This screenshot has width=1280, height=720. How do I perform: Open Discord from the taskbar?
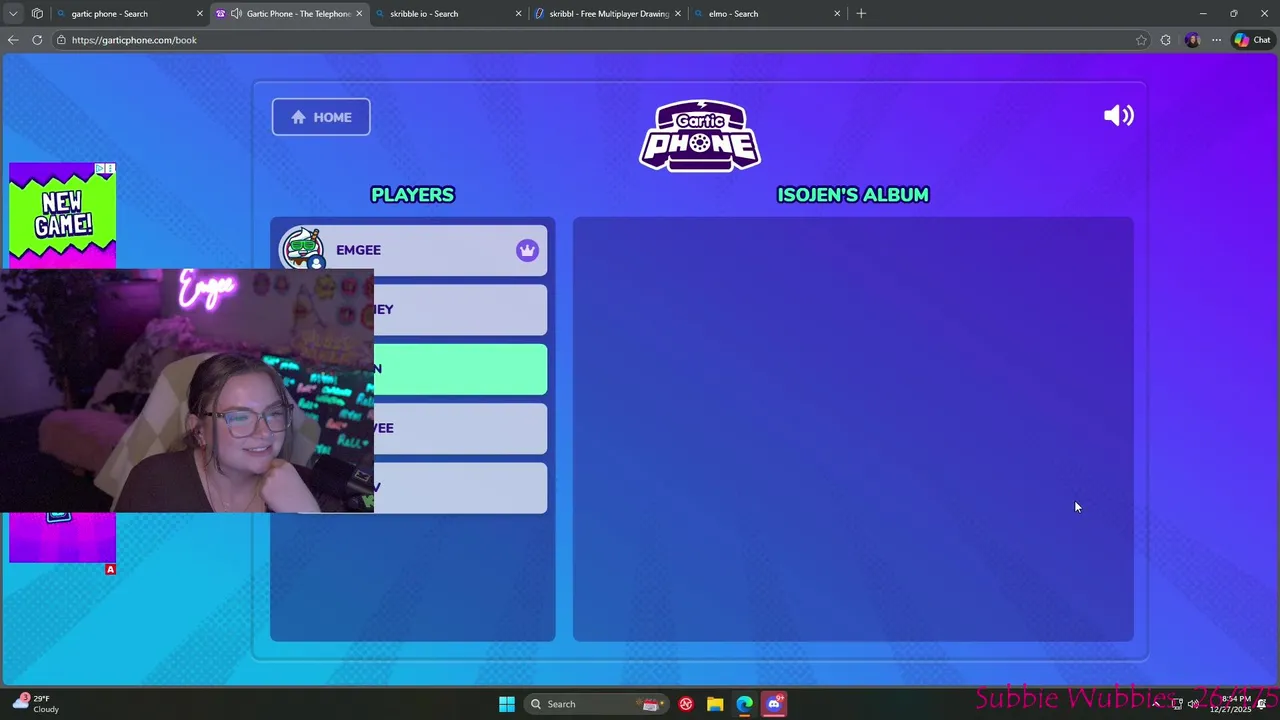coord(774,704)
